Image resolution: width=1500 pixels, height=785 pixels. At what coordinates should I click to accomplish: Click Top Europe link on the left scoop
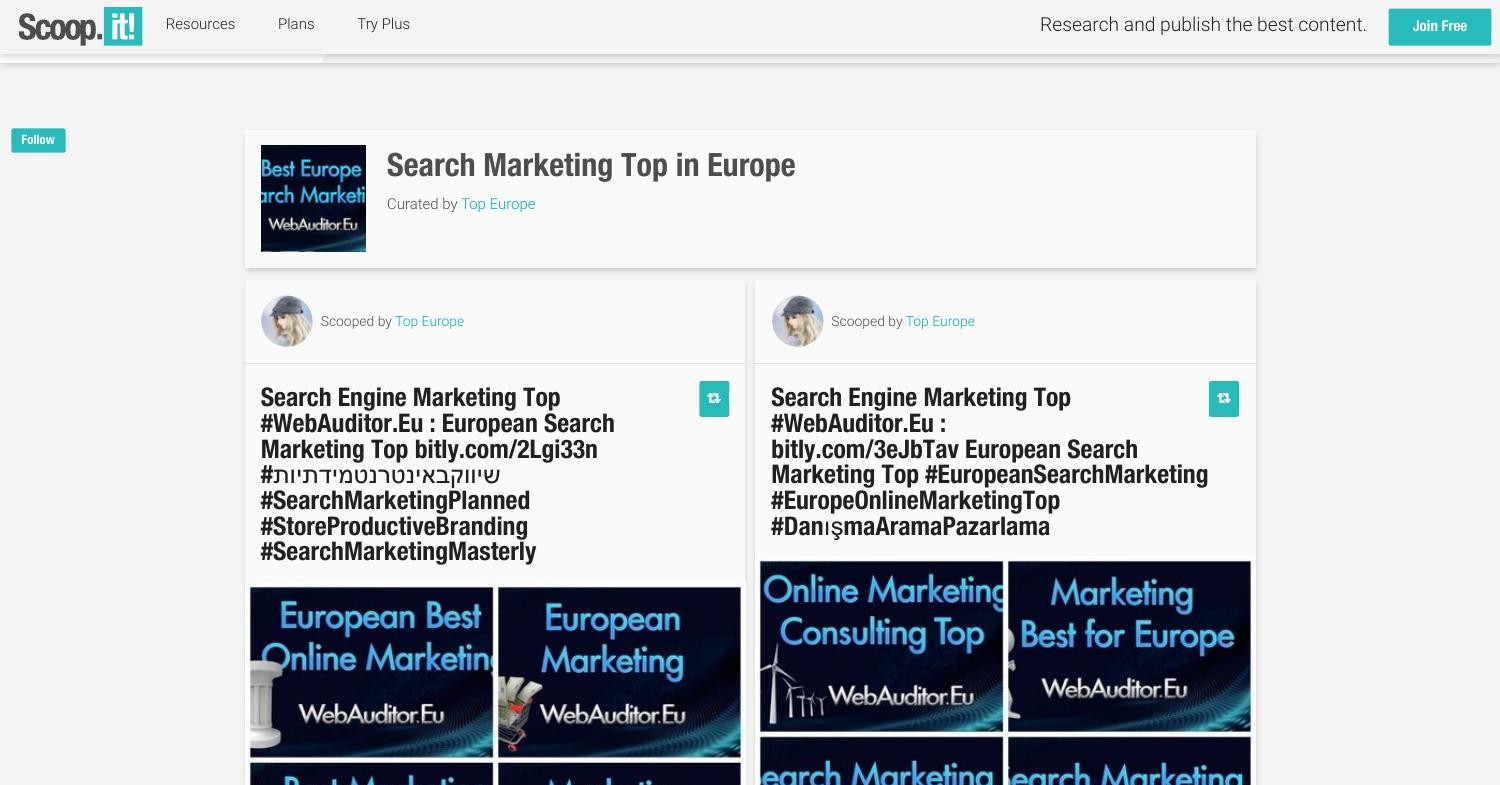click(429, 321)
